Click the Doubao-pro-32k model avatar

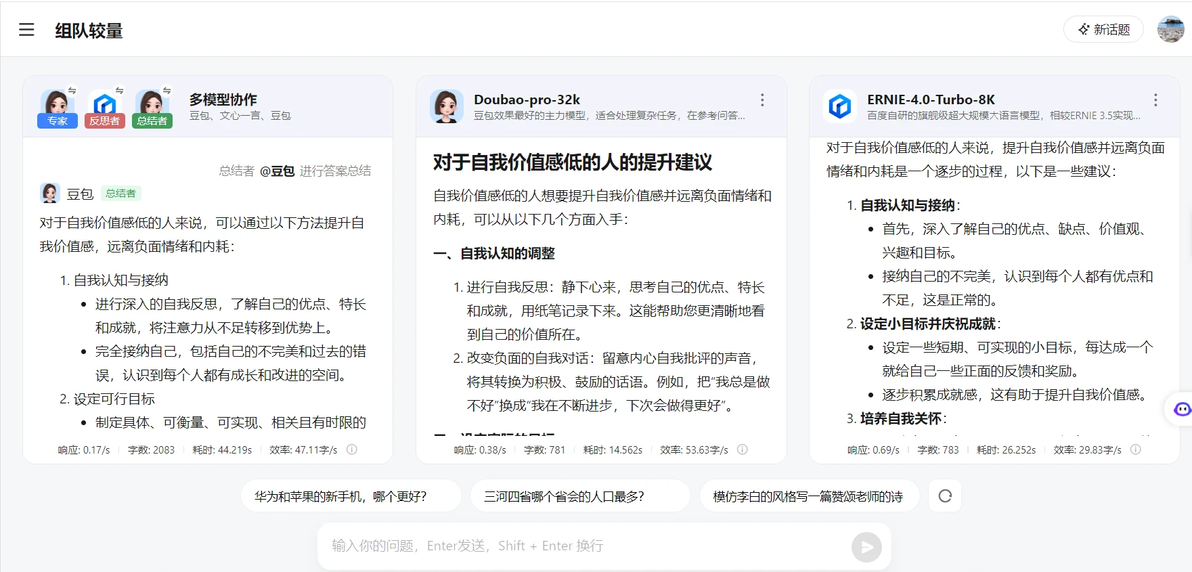click(446, 106)
